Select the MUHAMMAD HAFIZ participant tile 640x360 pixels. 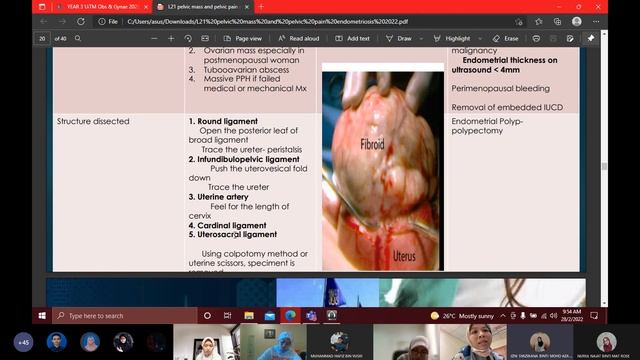[340, 342]
